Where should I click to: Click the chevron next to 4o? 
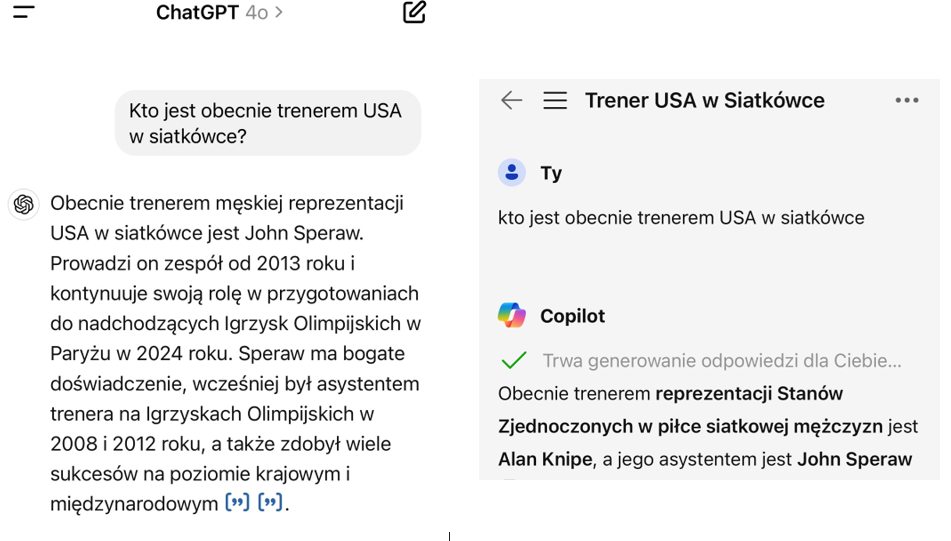278,12
